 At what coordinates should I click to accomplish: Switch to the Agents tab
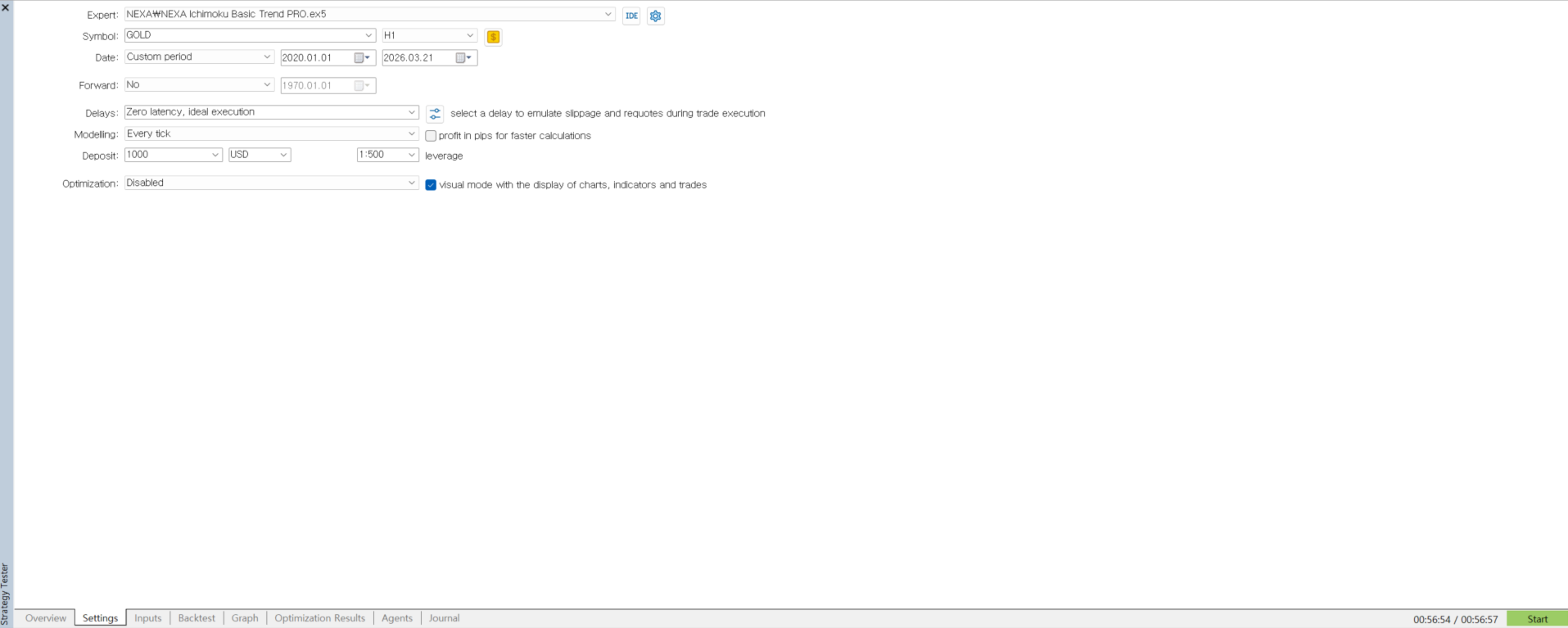point(397,618)
